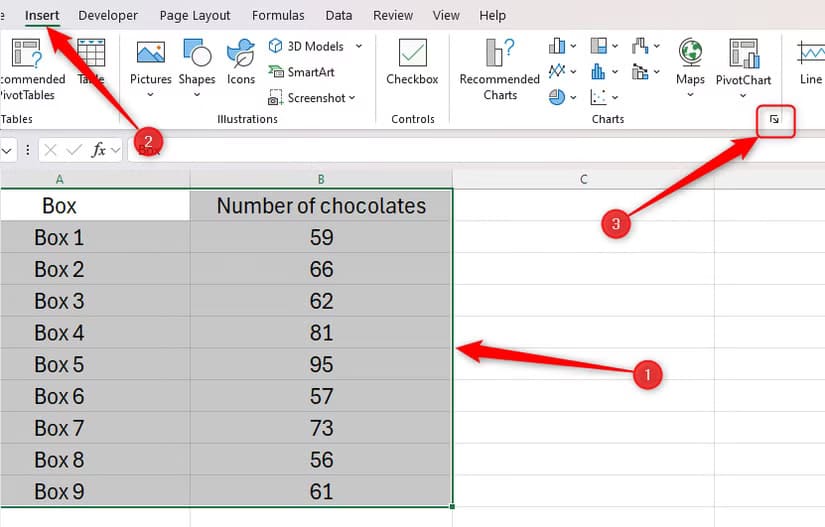Screen dimensions: 825x527
Task: Click the combo chart icon
Action: 640,71
